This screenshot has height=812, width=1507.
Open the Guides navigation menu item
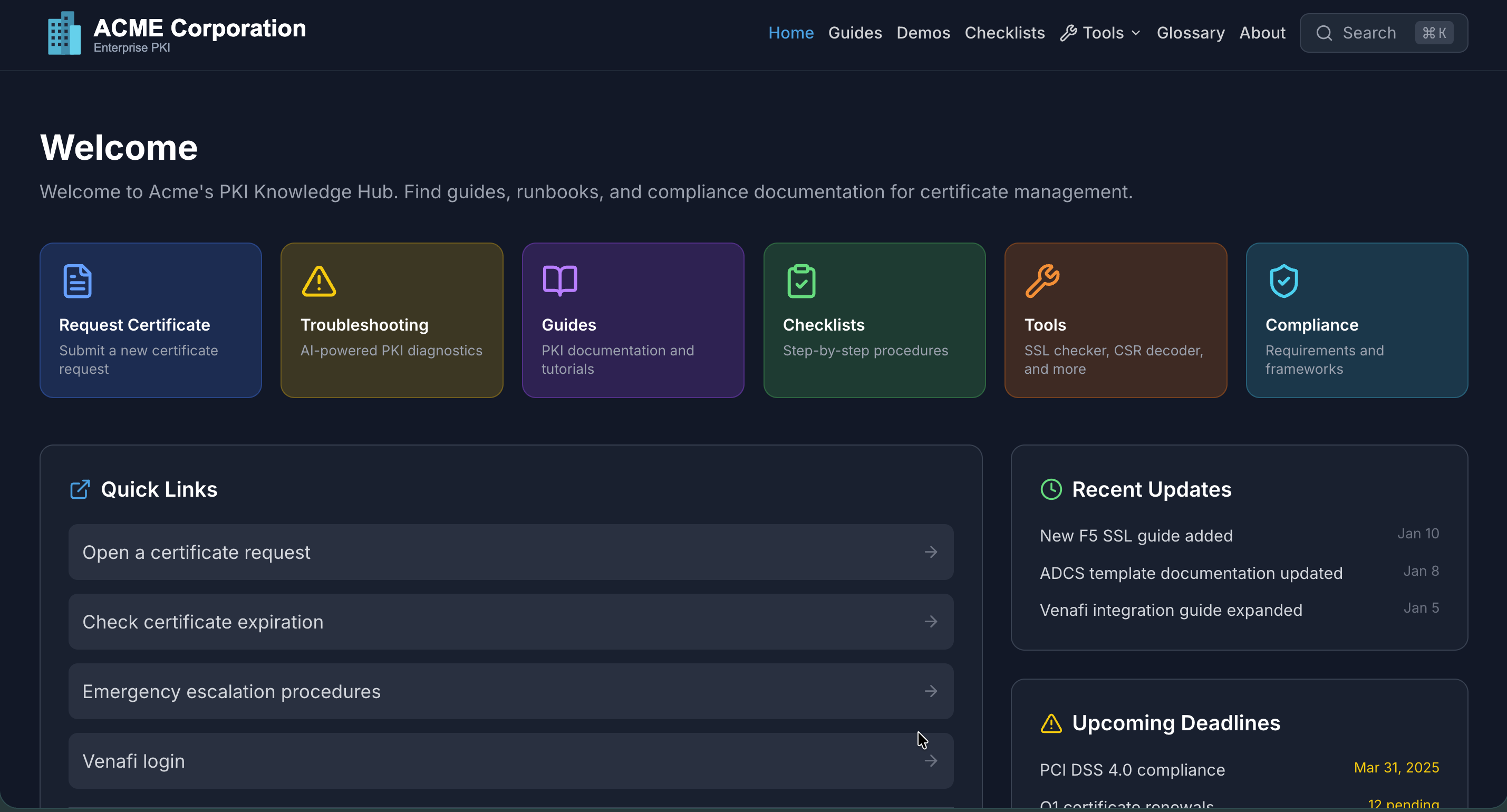[855, 33]
